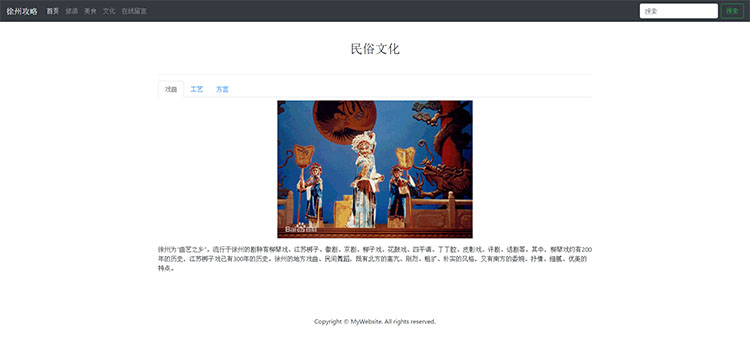Open the 在线留言 page link
The height and width of the screenshot is (360, 750).
[134, 11]
